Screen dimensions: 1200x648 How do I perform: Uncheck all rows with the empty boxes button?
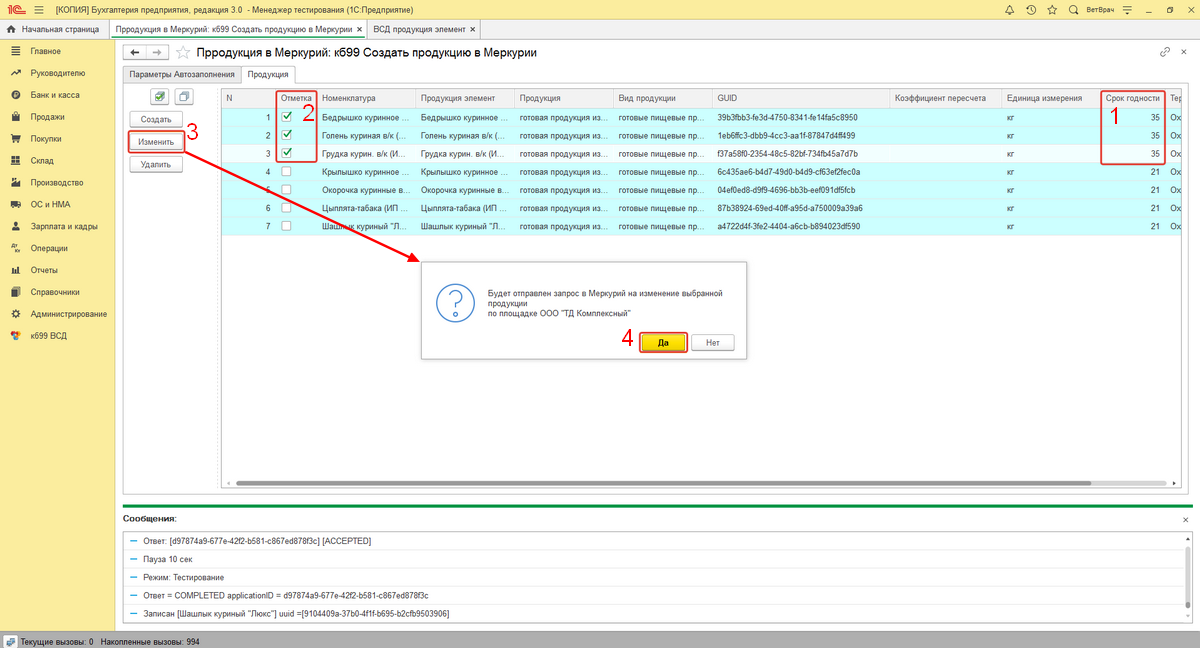(183, 96)
